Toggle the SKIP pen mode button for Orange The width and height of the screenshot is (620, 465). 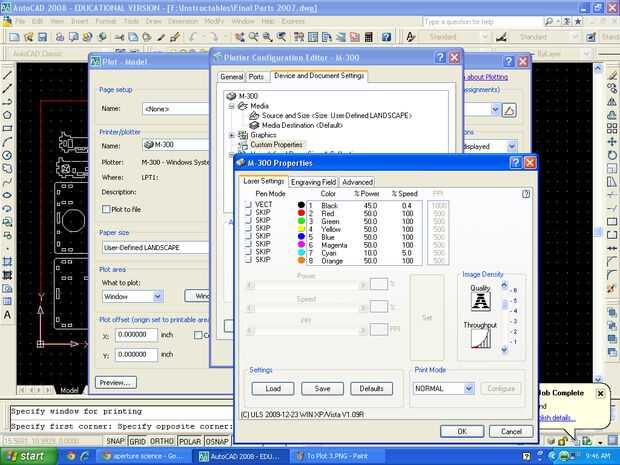tap(248, 260)
